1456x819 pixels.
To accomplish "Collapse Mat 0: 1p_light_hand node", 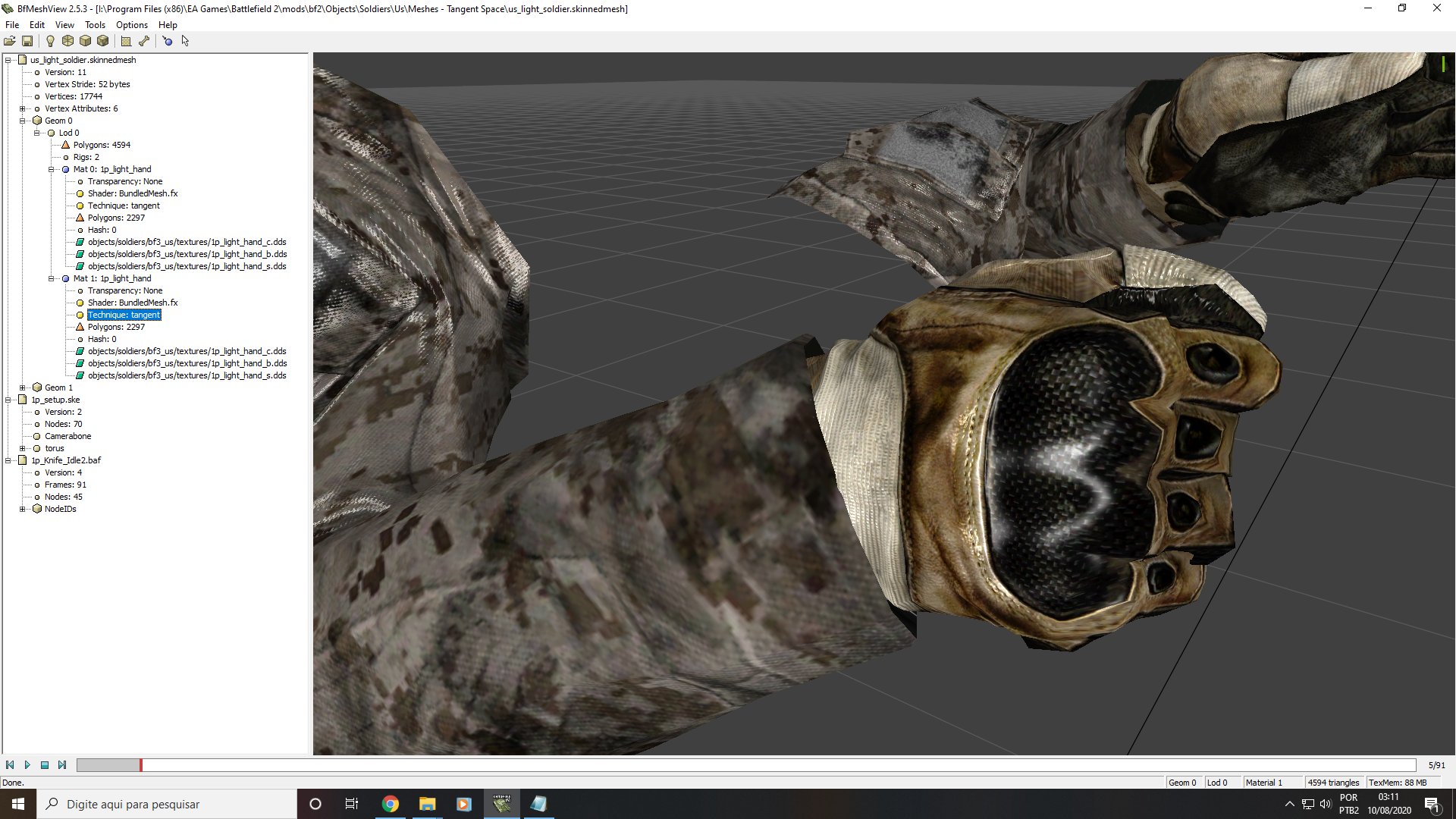I will click(x=52, y=169).
